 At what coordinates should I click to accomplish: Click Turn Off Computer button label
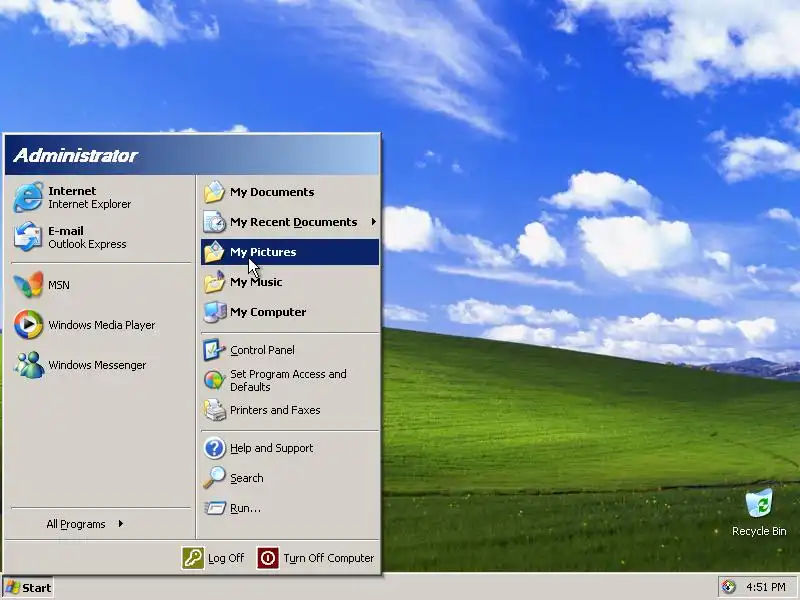point(329,558)
